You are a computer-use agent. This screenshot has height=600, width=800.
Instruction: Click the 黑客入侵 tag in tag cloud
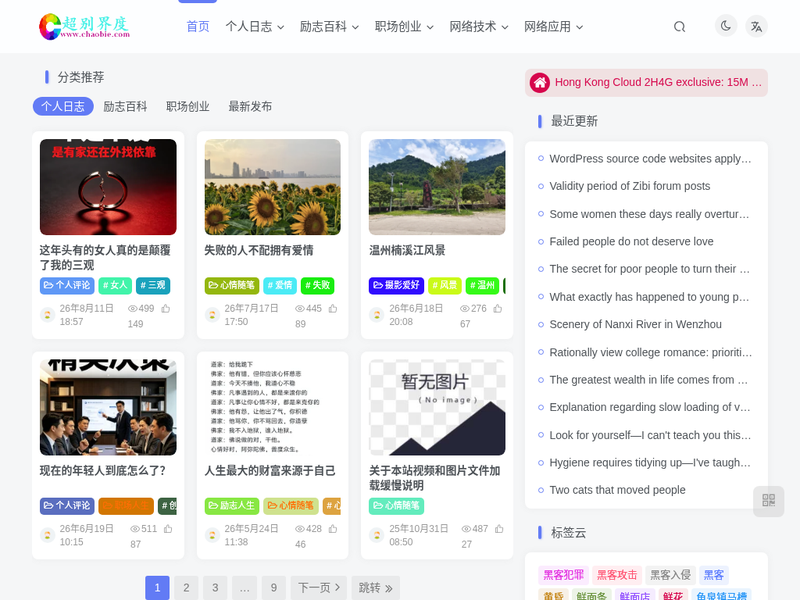[670, 575]
